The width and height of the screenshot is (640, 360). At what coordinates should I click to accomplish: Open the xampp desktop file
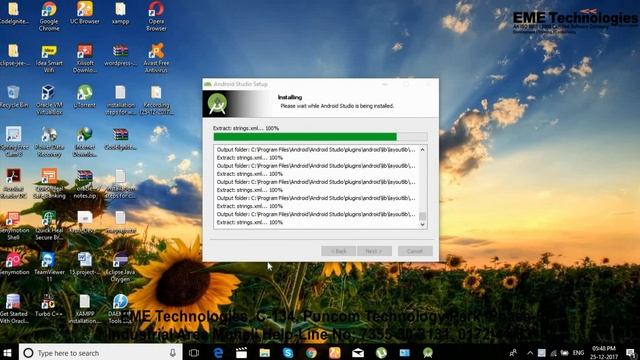pyautogui.click(x=120, y=12)
